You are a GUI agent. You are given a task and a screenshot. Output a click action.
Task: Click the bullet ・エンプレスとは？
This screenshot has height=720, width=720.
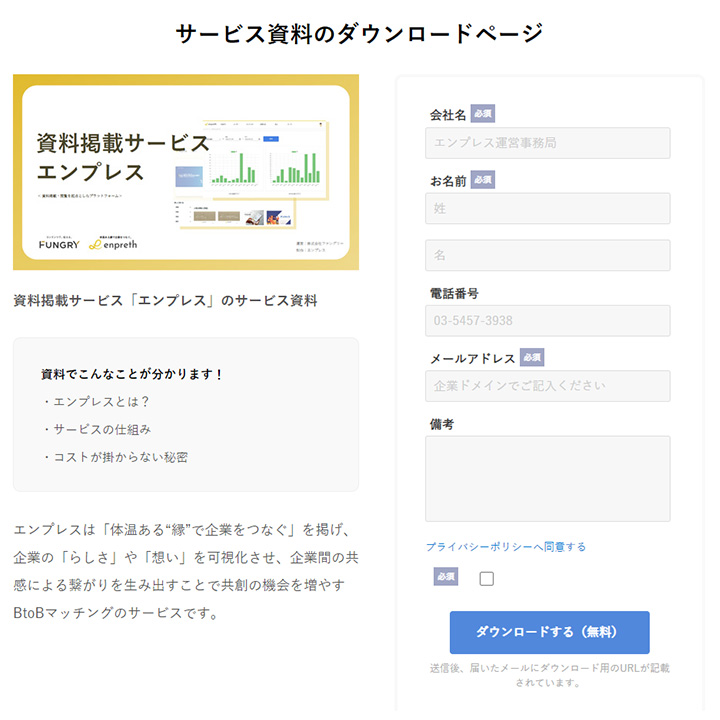[96, 402]
